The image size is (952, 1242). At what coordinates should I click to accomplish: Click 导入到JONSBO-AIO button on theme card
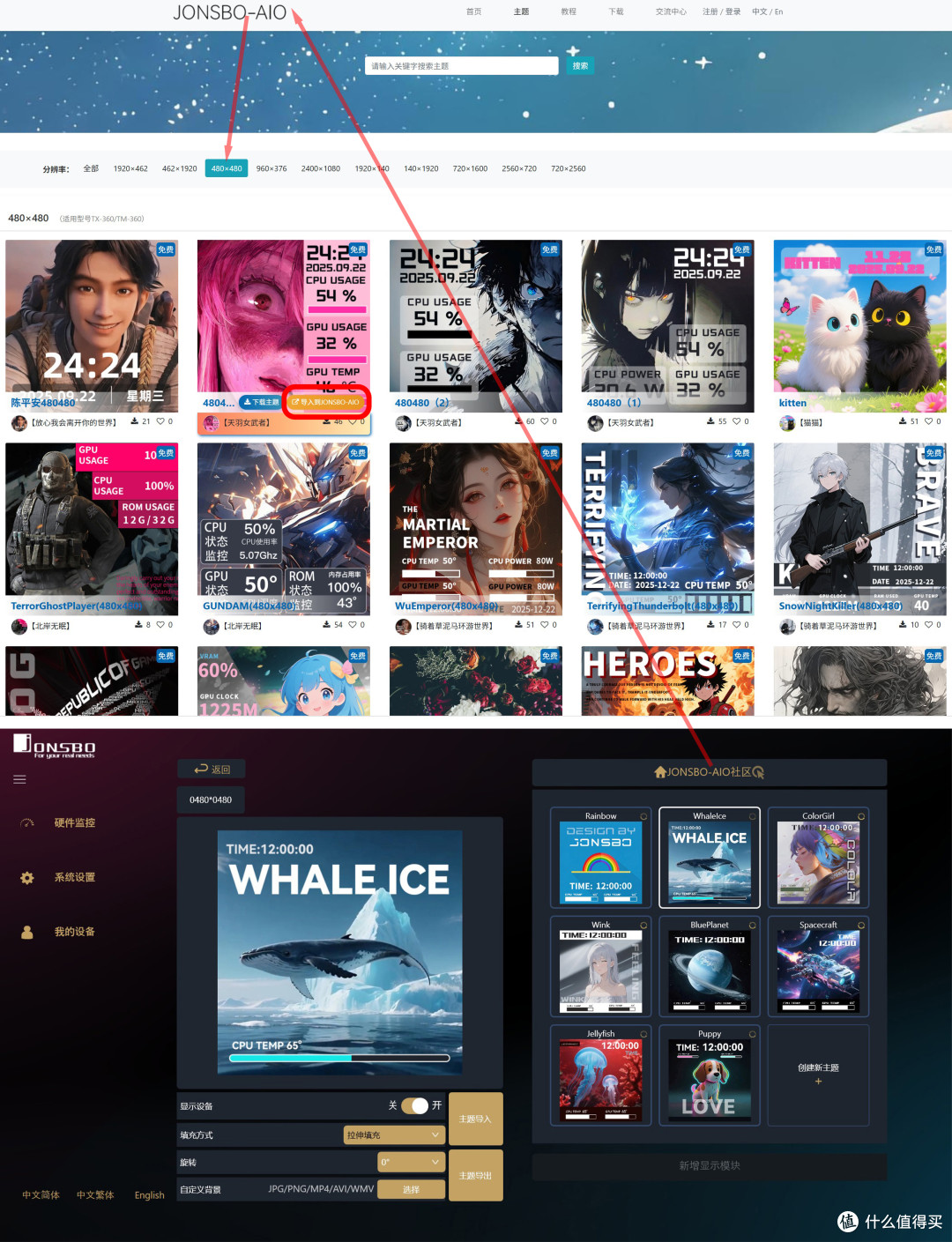(325, 402)
